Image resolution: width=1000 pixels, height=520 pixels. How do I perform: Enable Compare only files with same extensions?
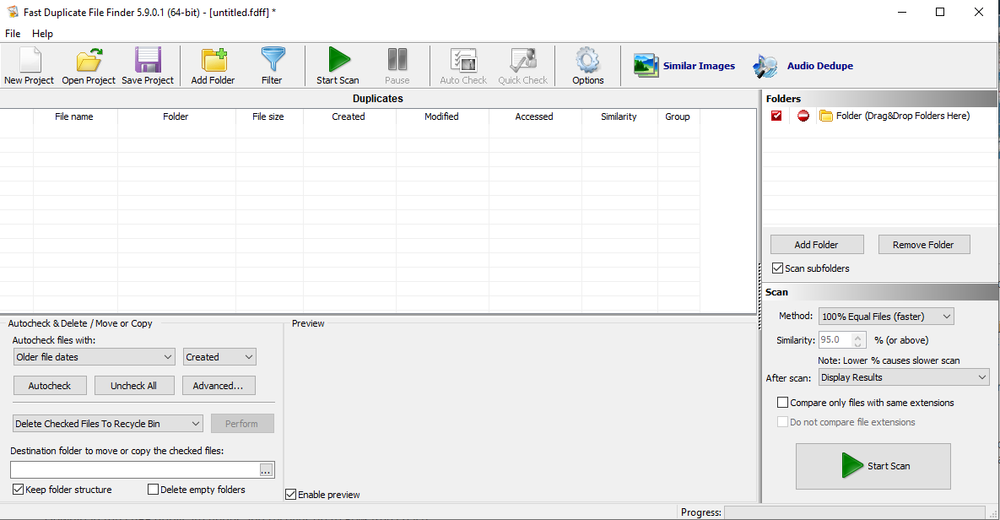(783, 403)
